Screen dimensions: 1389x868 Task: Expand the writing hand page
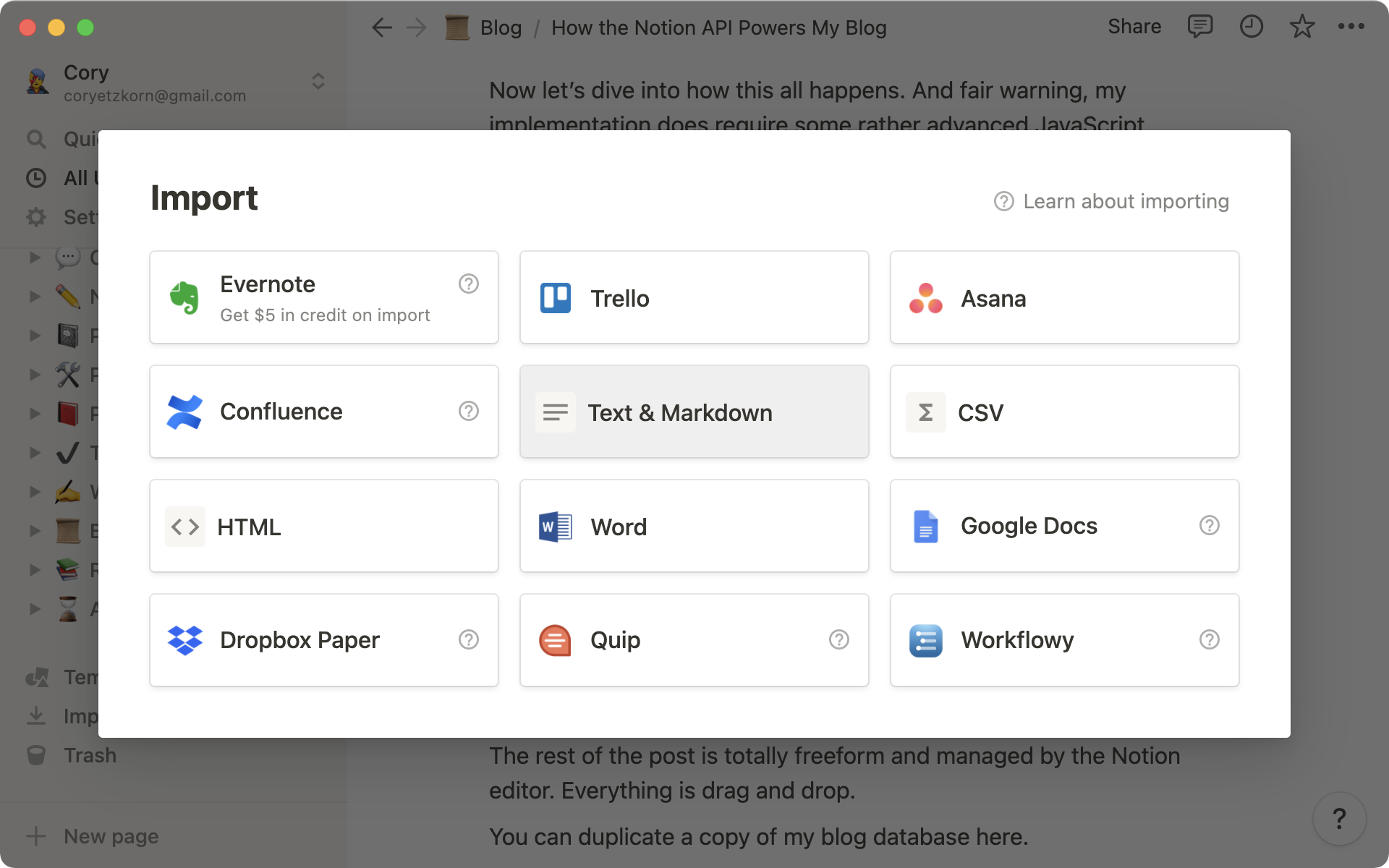(x=34, y=491)
